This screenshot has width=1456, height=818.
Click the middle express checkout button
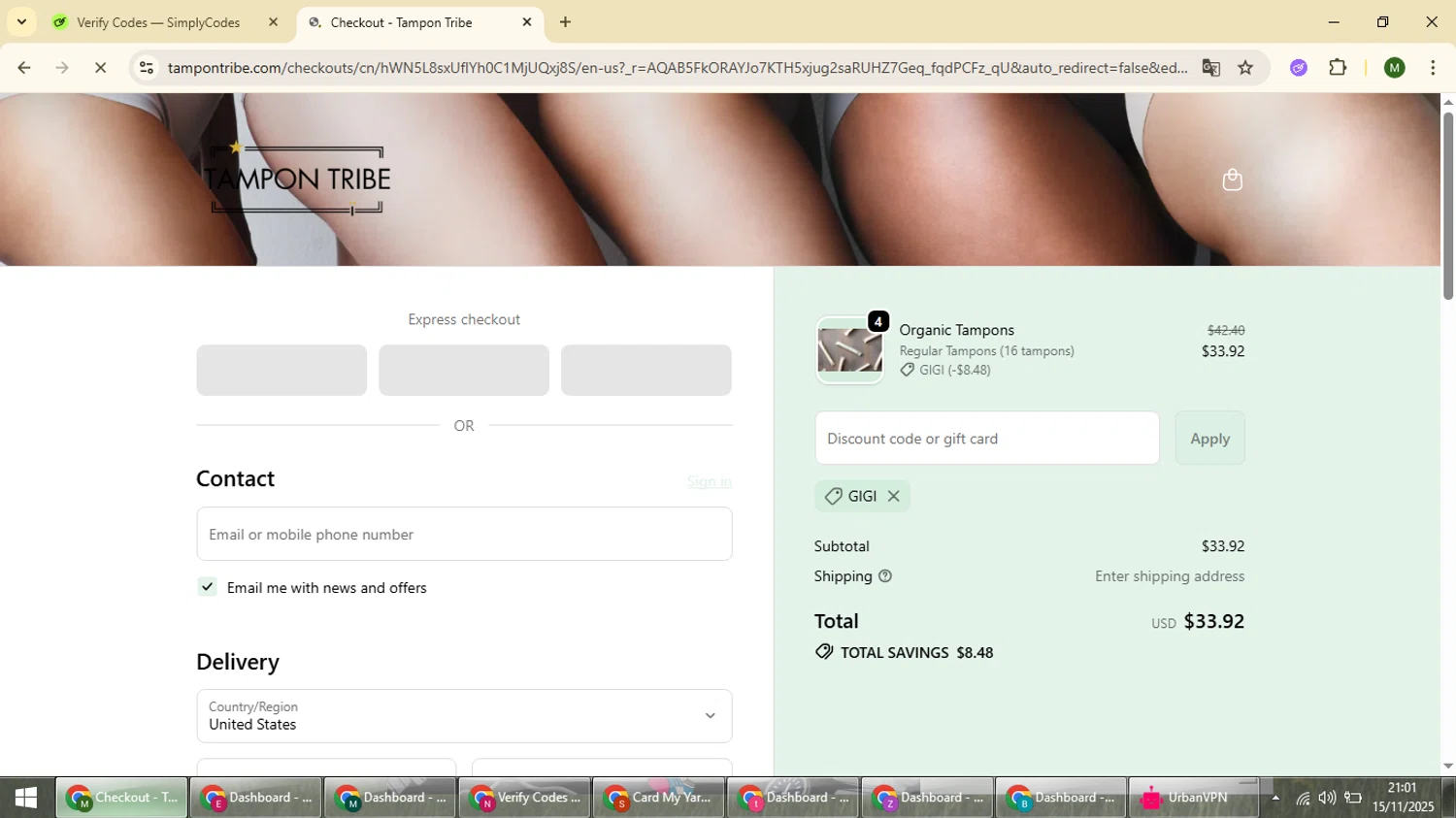pyautogui.click(x=464, y=370)
